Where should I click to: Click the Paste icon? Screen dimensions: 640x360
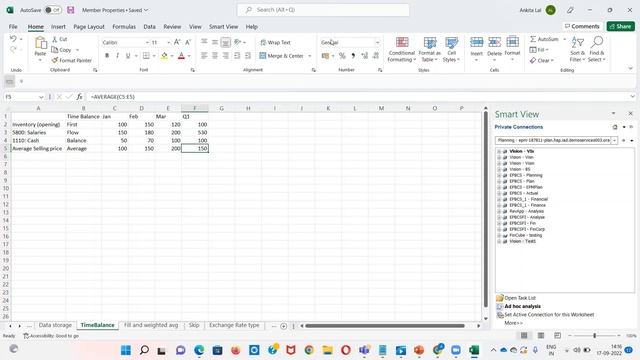tap(40, 43)
